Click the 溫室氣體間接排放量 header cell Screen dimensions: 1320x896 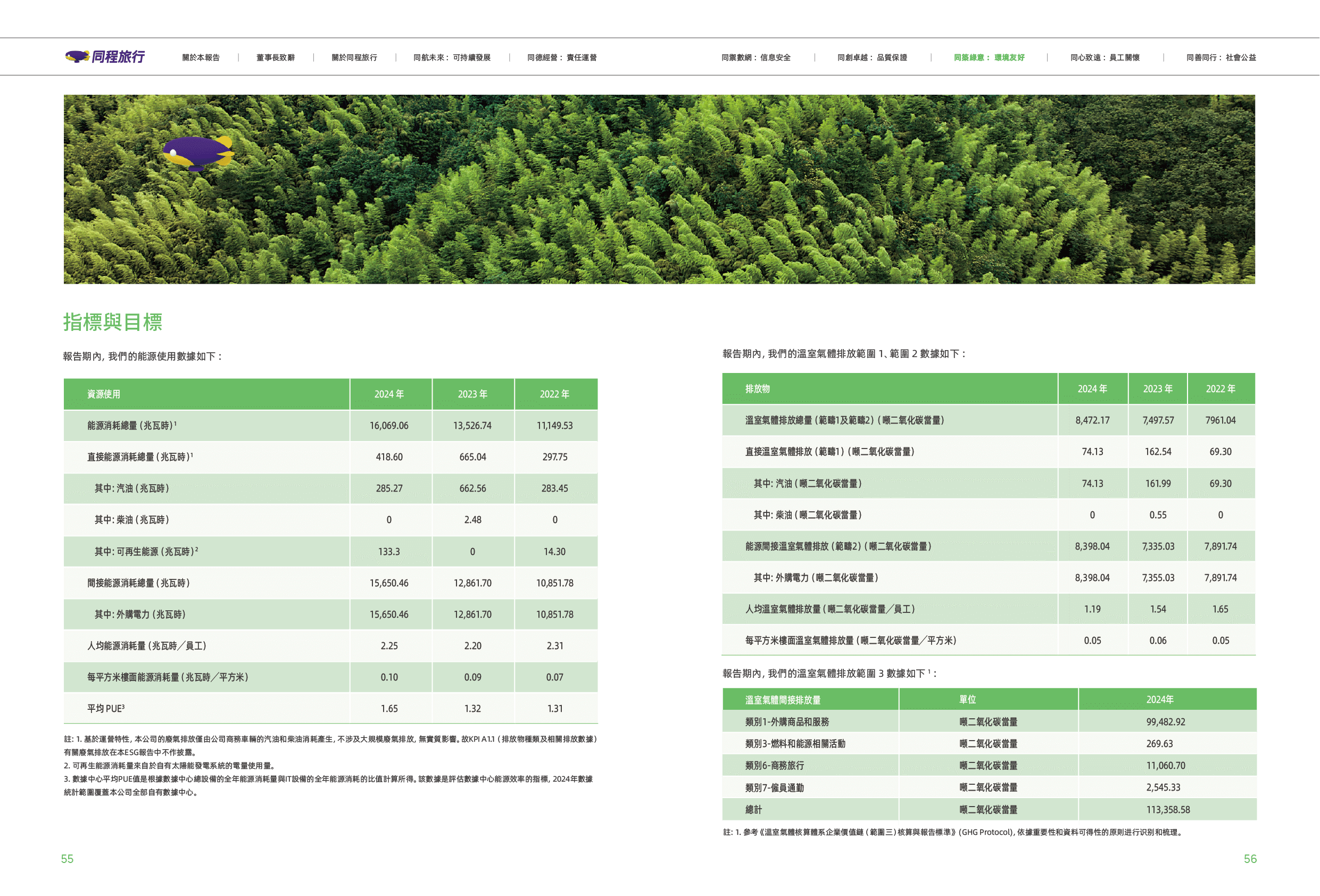[782, 700]
